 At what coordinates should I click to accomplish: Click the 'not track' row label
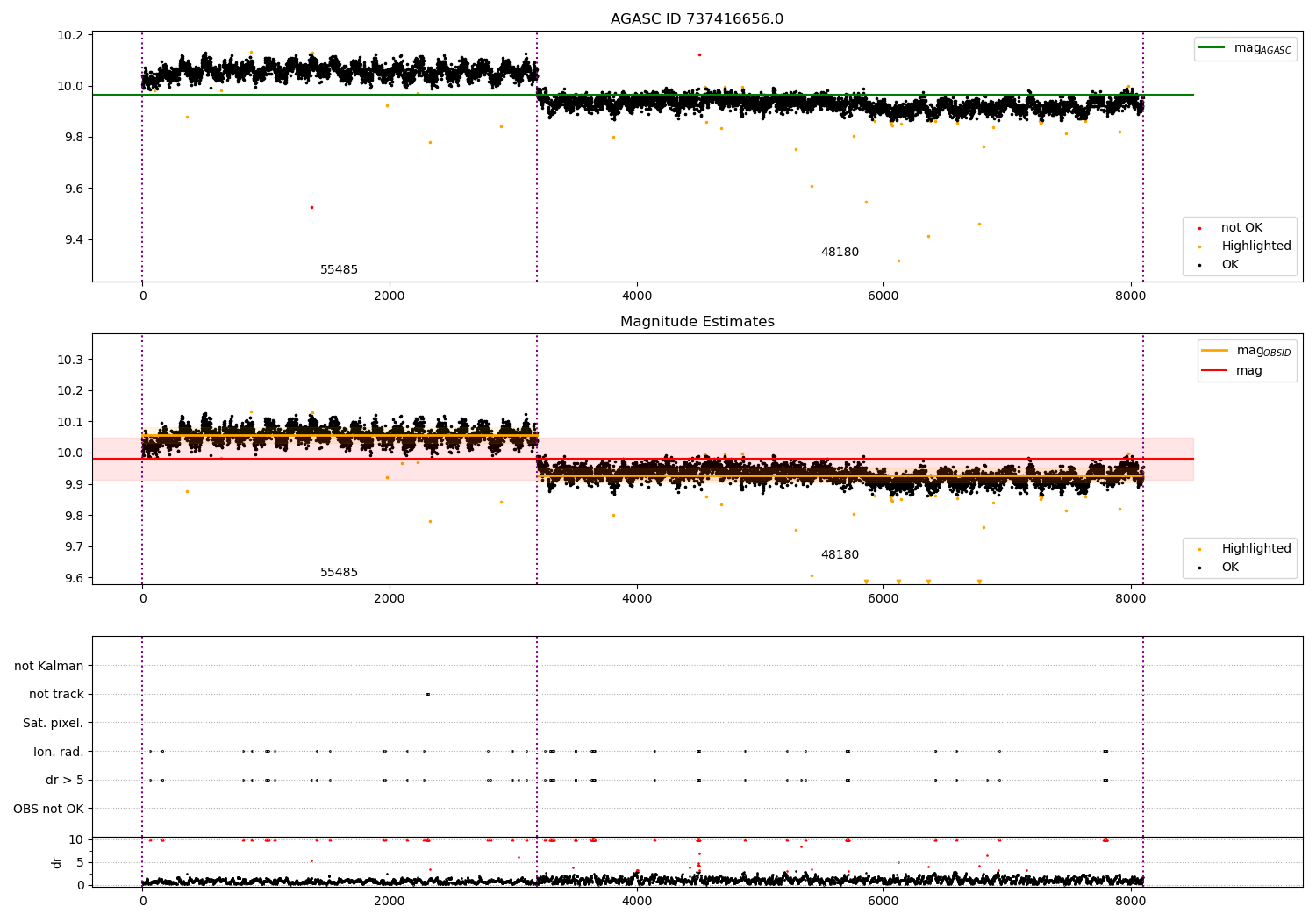[x=56, y=695]
